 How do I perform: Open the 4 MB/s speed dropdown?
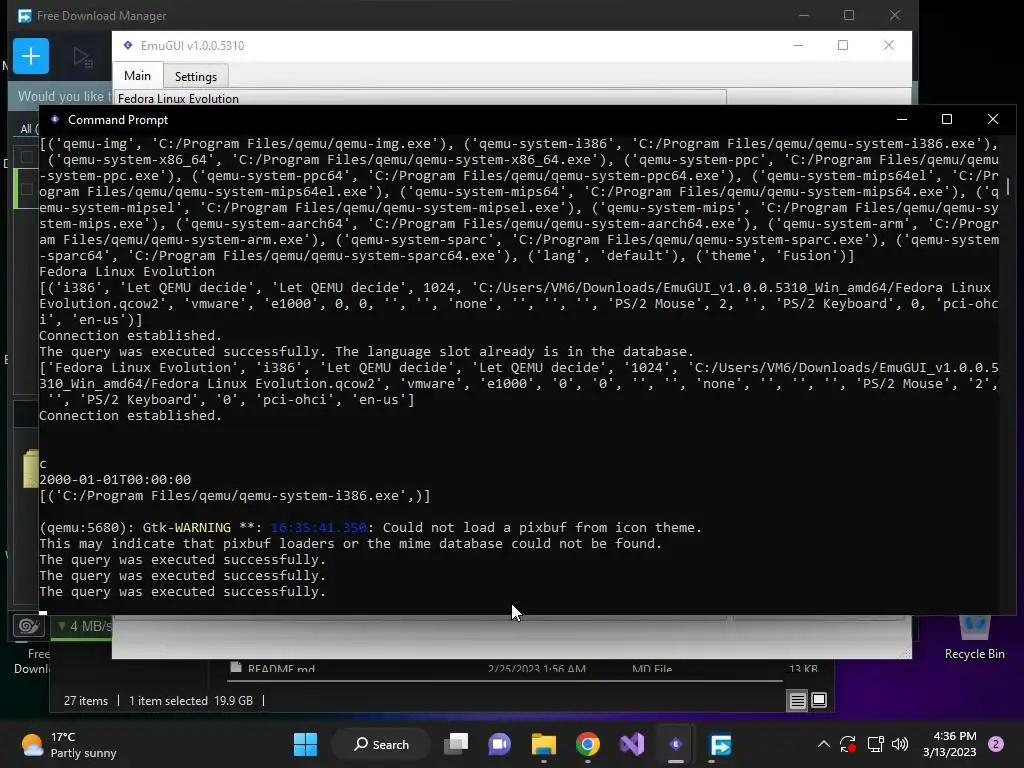click(x=81, y=626)
